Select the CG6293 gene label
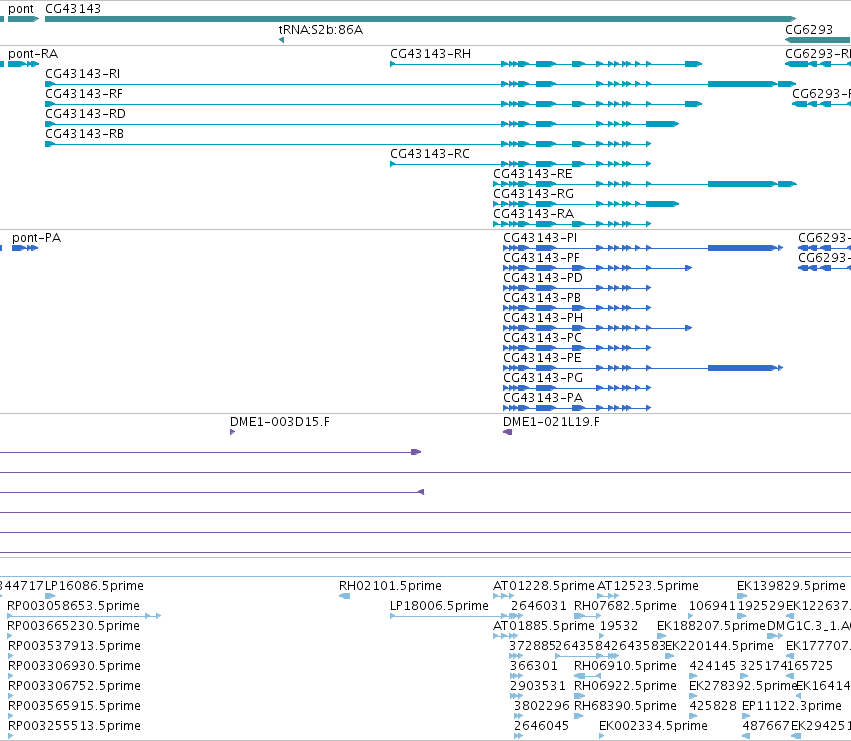The height and width of the screenshot is (741, 851). (809, 29)
